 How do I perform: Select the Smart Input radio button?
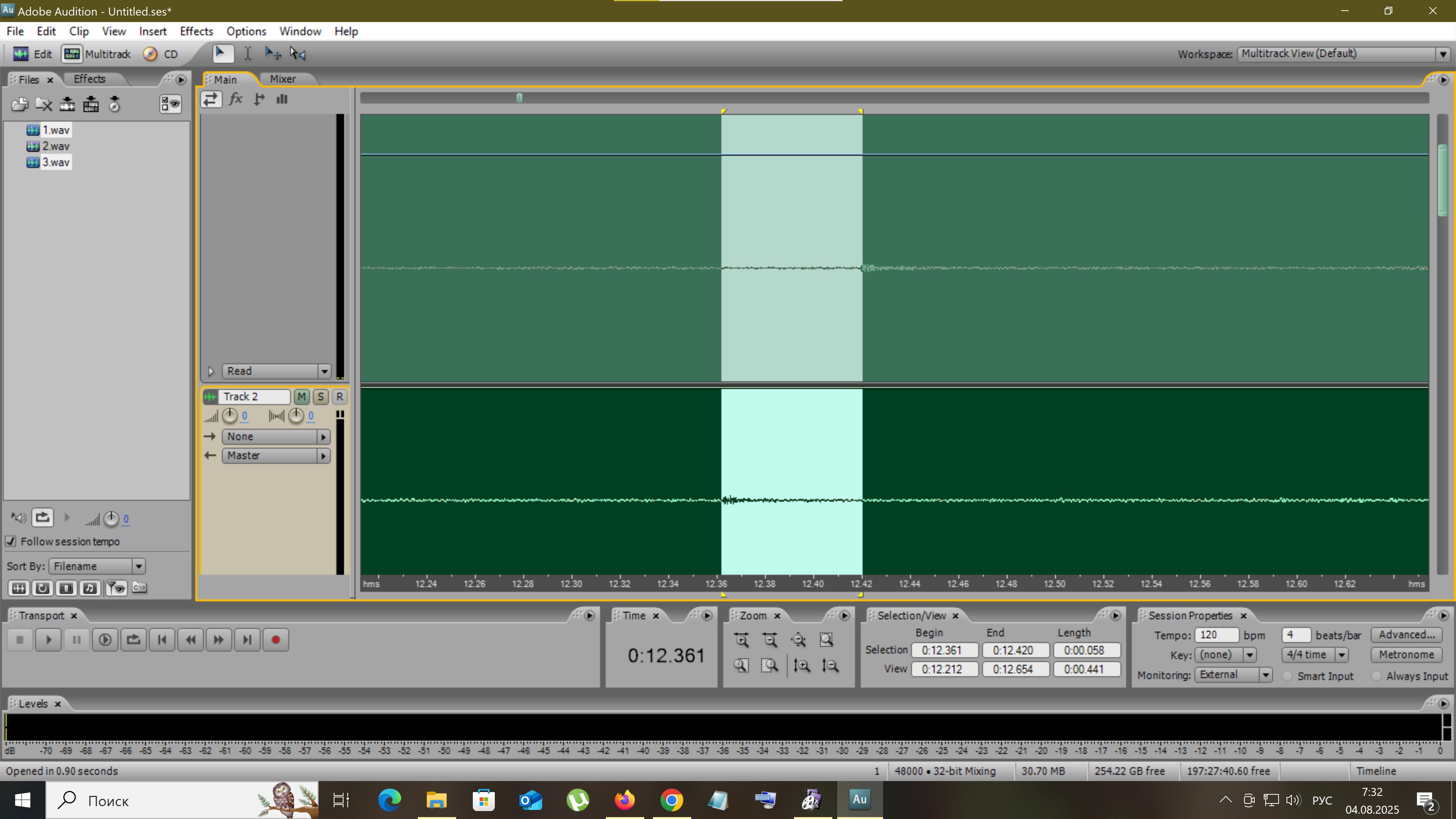(x=1287, y=676)
